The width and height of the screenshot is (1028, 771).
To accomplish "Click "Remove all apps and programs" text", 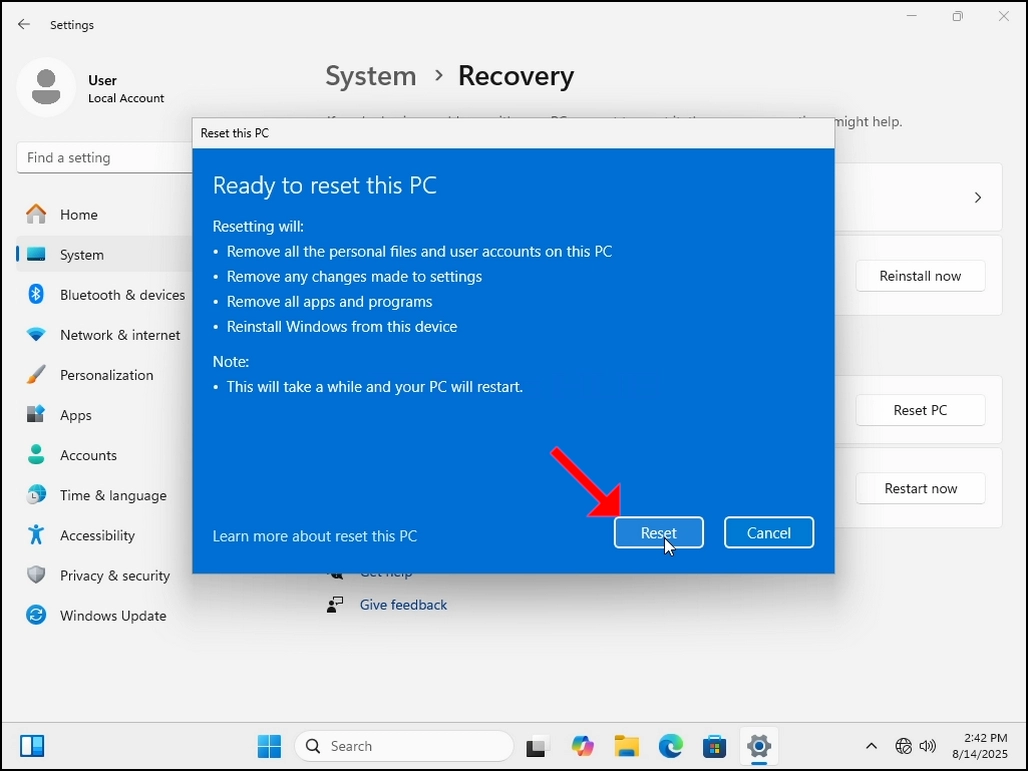I will (329, 302).
